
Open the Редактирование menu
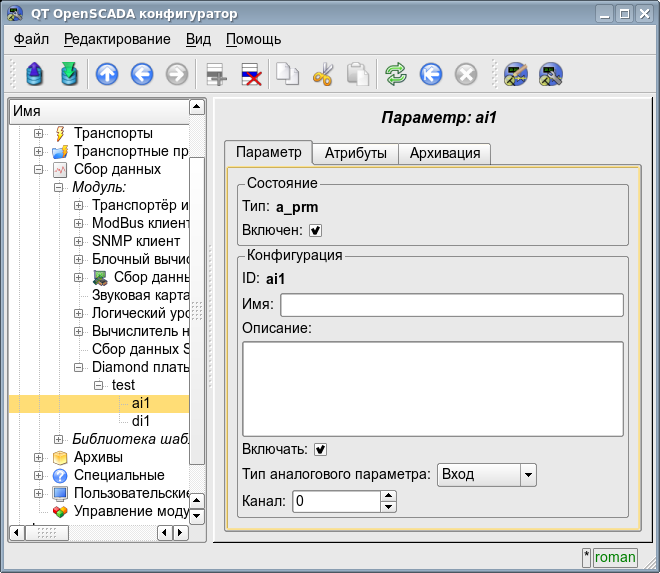tap(118, 39)
